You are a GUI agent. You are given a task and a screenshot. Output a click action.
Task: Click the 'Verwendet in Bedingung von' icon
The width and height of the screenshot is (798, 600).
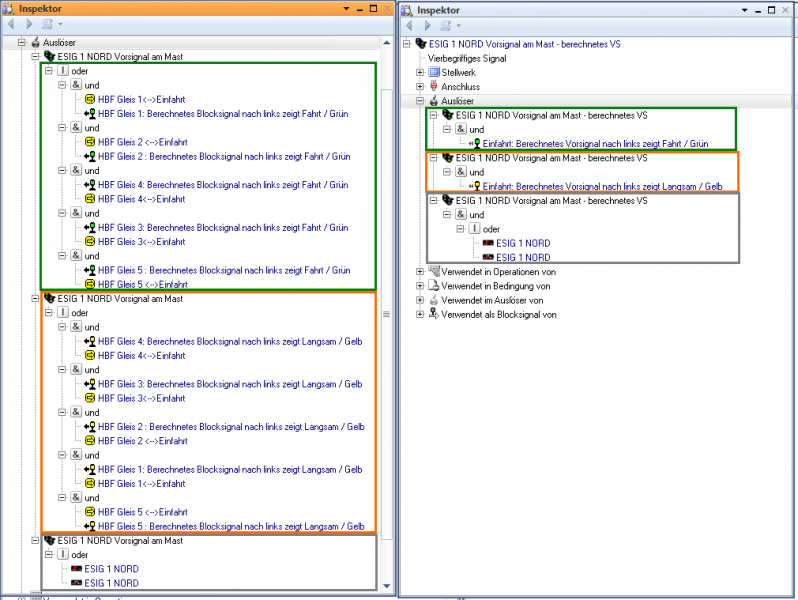point(434,286)
